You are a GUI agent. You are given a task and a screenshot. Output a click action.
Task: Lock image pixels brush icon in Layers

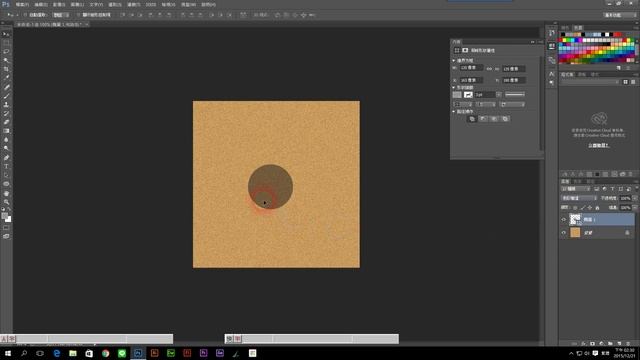pyautogui.click(x=582, y=208)
